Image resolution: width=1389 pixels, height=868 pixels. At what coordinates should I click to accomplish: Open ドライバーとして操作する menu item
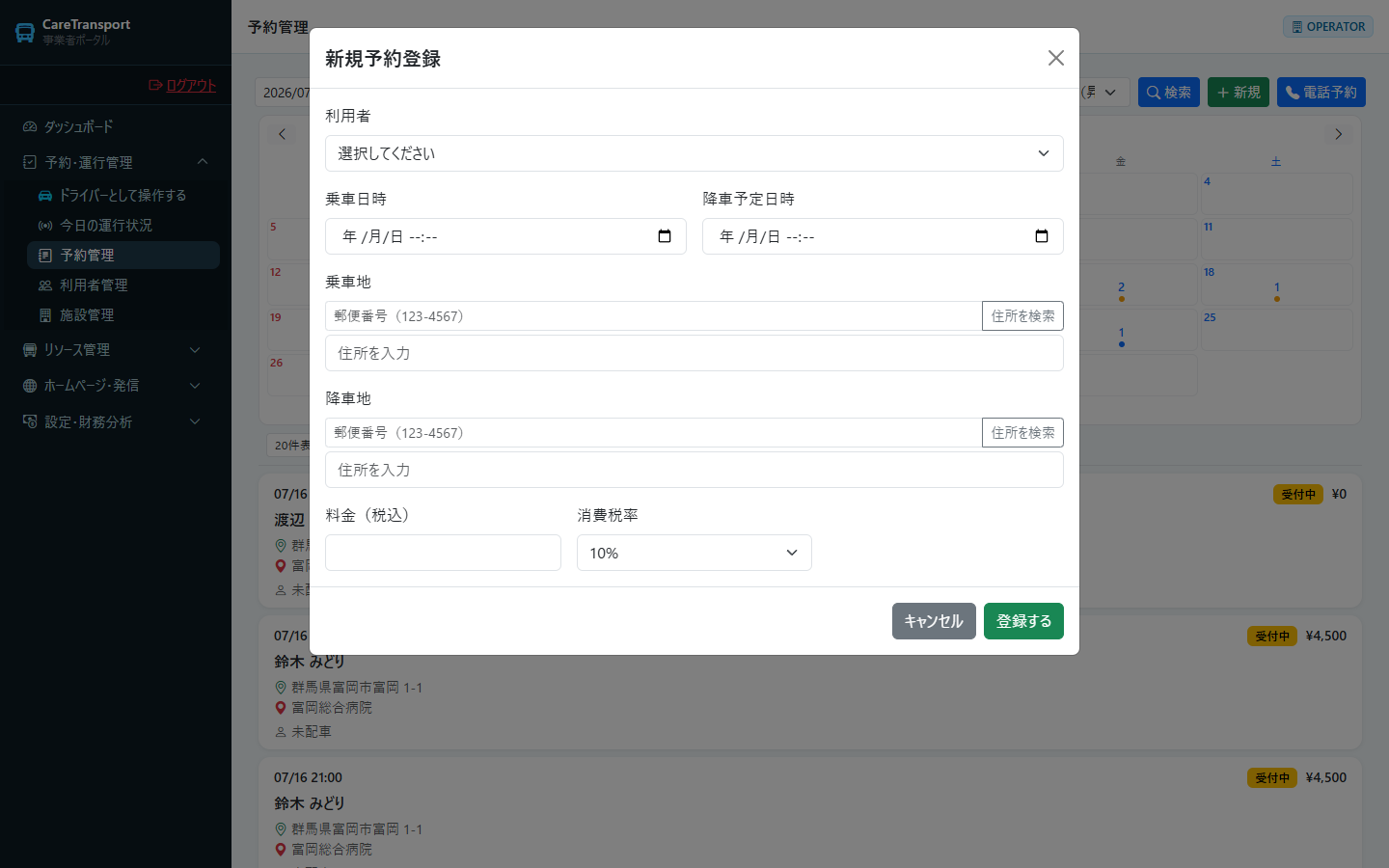[123, 195]
